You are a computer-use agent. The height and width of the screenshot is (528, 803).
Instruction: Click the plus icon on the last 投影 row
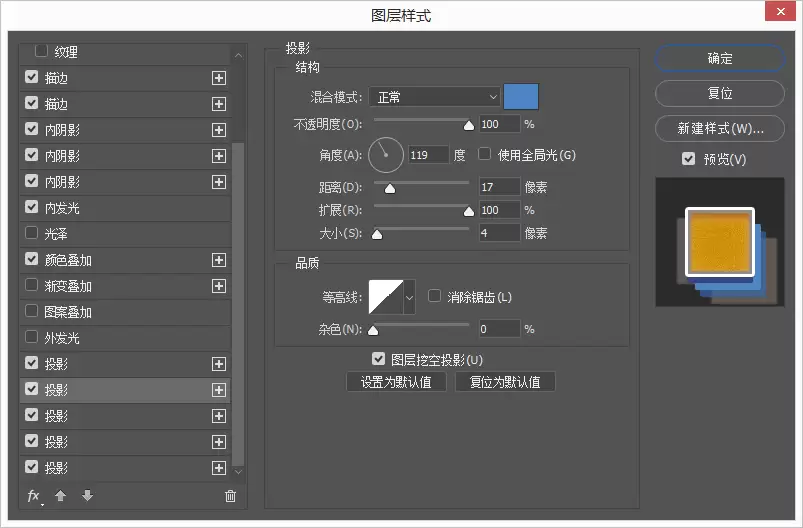tap(219, 468)
